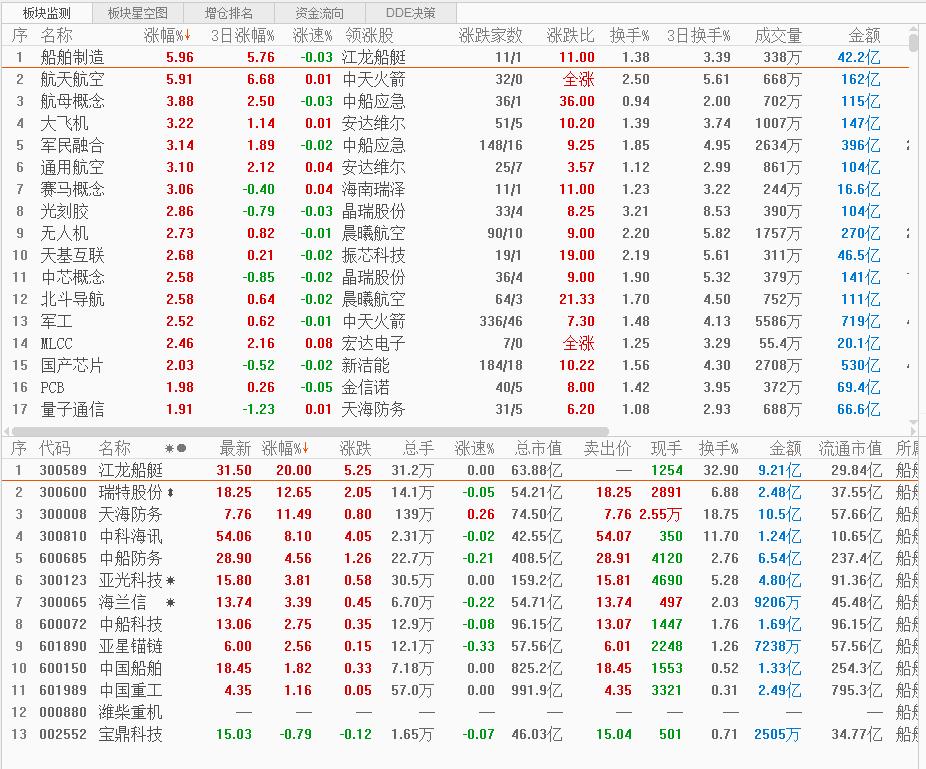Viewport: 926px width, 769px height.
Task: Open stock 中船科技 row
Action: point(461,624)
